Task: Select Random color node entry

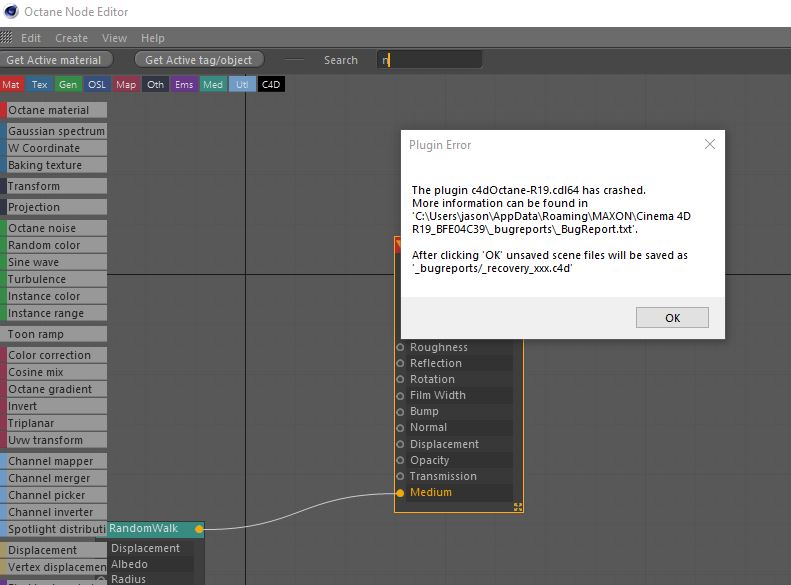Action: click(x=53, y=245)
